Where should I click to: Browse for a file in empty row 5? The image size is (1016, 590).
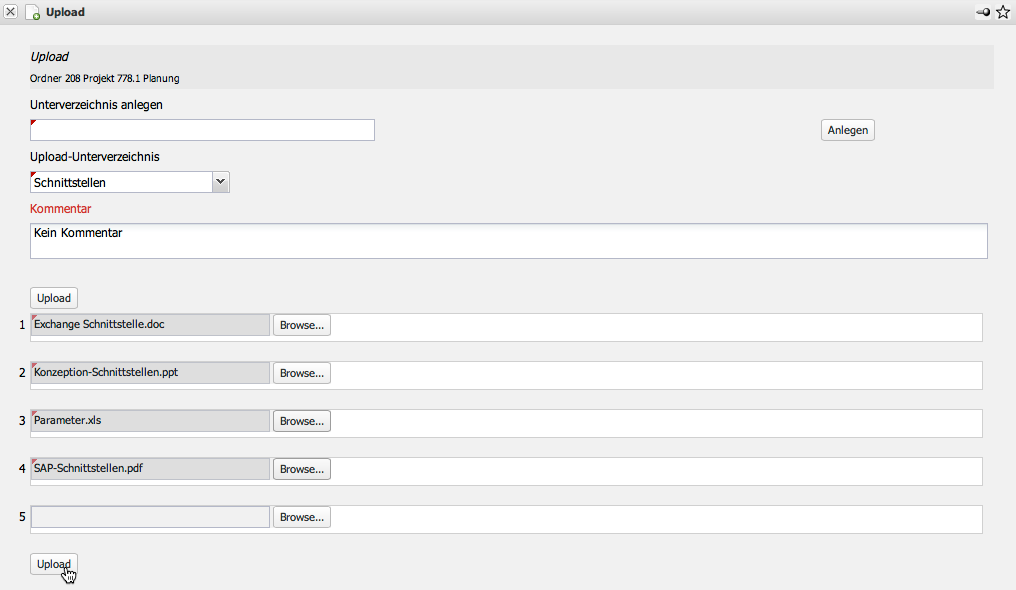301,517
